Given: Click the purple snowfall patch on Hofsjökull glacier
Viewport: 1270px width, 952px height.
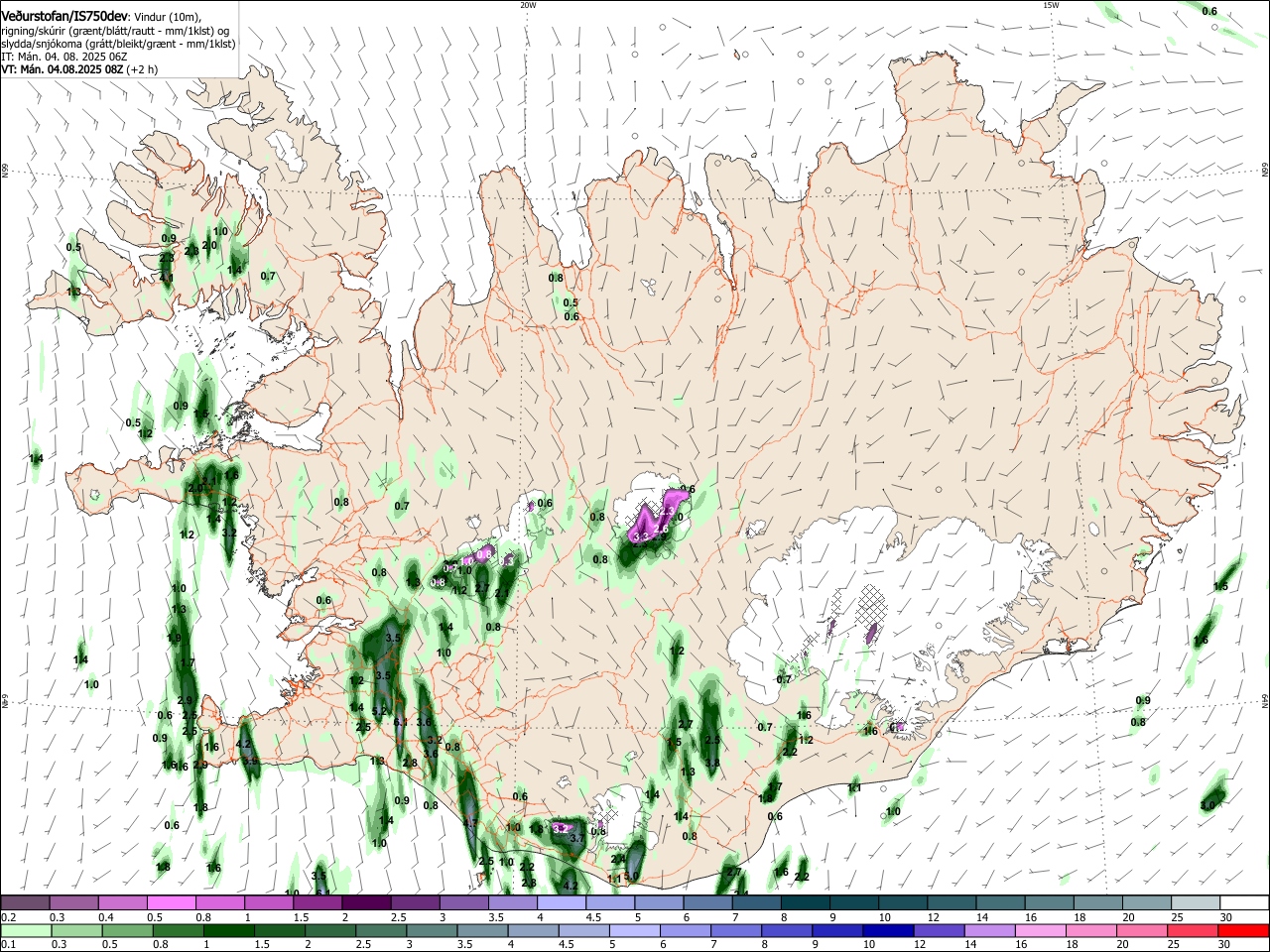Looking at the screenshot, I should pos(657,516).
